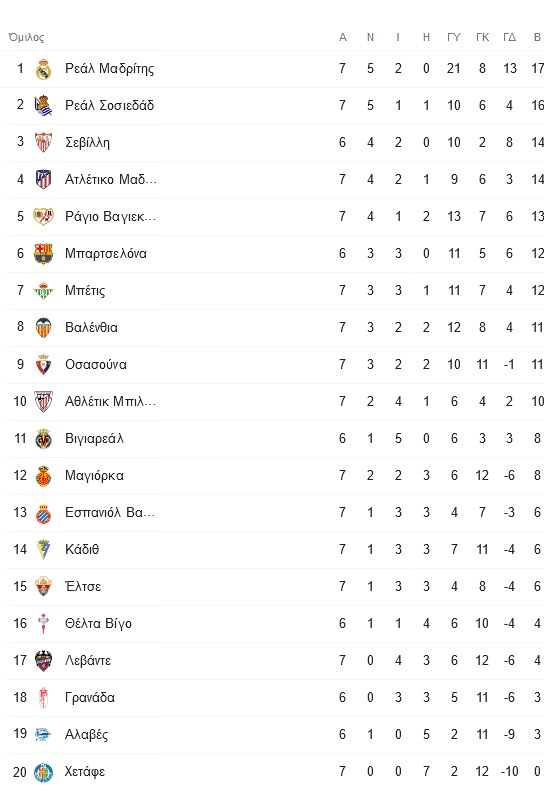The height and width of the screenshot is (806, 559).
Task: Open the Οσασούνα team link
Action: [x=96, y=365]
